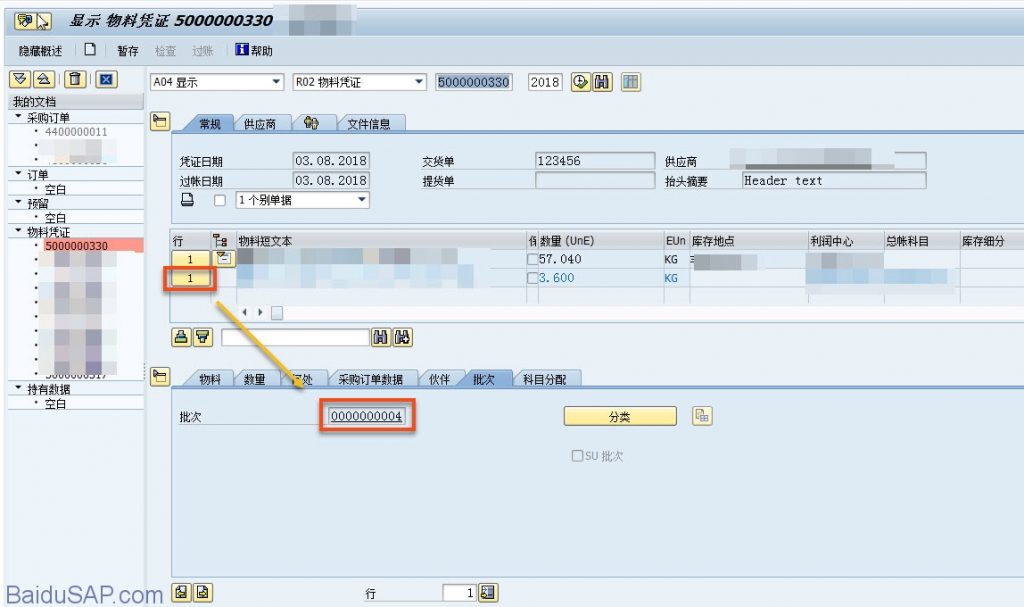This screenshot has width=1024, height=607.
Task: Click the trash delete icon in overview panel
Action: (x=75, y=80)
